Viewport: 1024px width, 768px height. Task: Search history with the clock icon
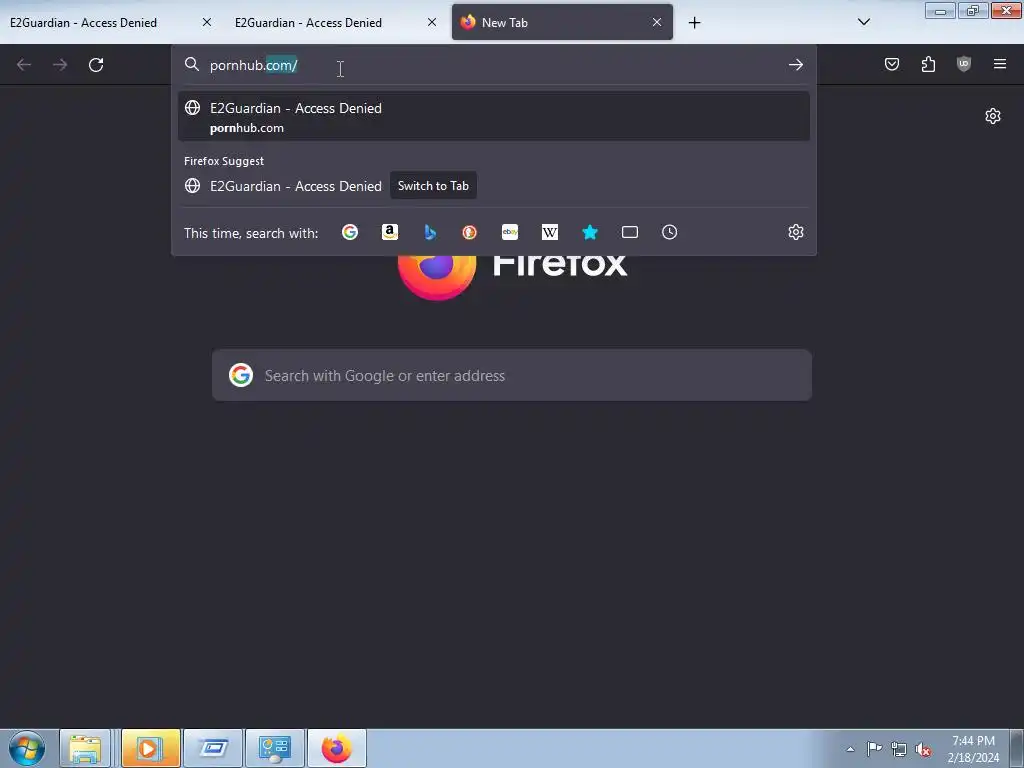pyautogui.click(x=669, y=232)
